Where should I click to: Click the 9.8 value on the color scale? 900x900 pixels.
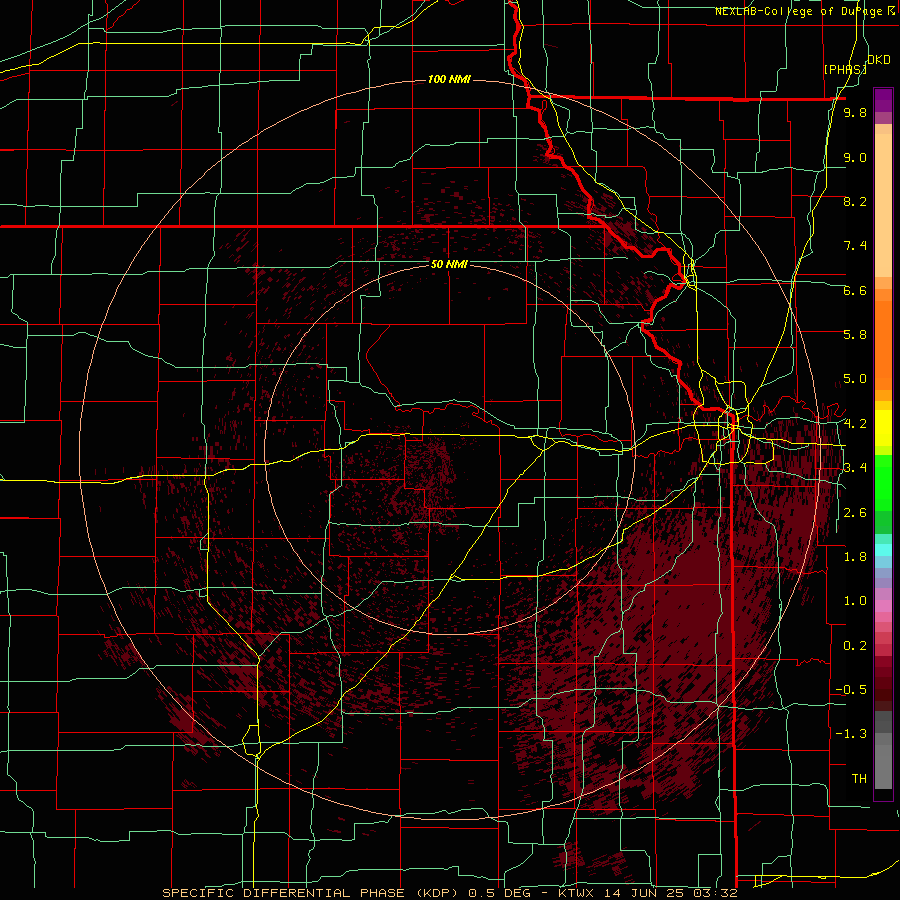click(855, 112)
